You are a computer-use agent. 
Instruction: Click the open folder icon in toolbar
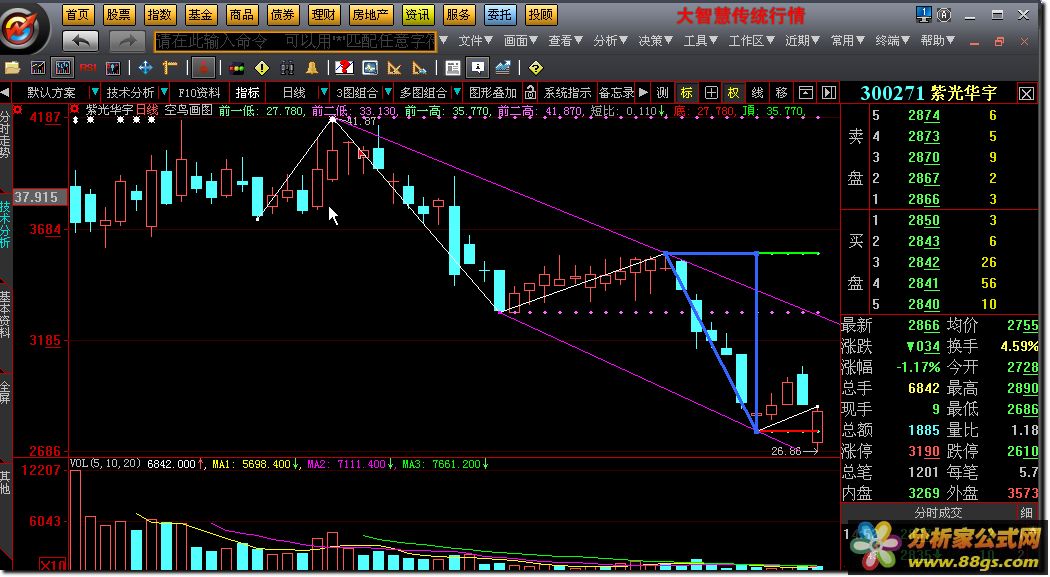click(x=13, y=68)
